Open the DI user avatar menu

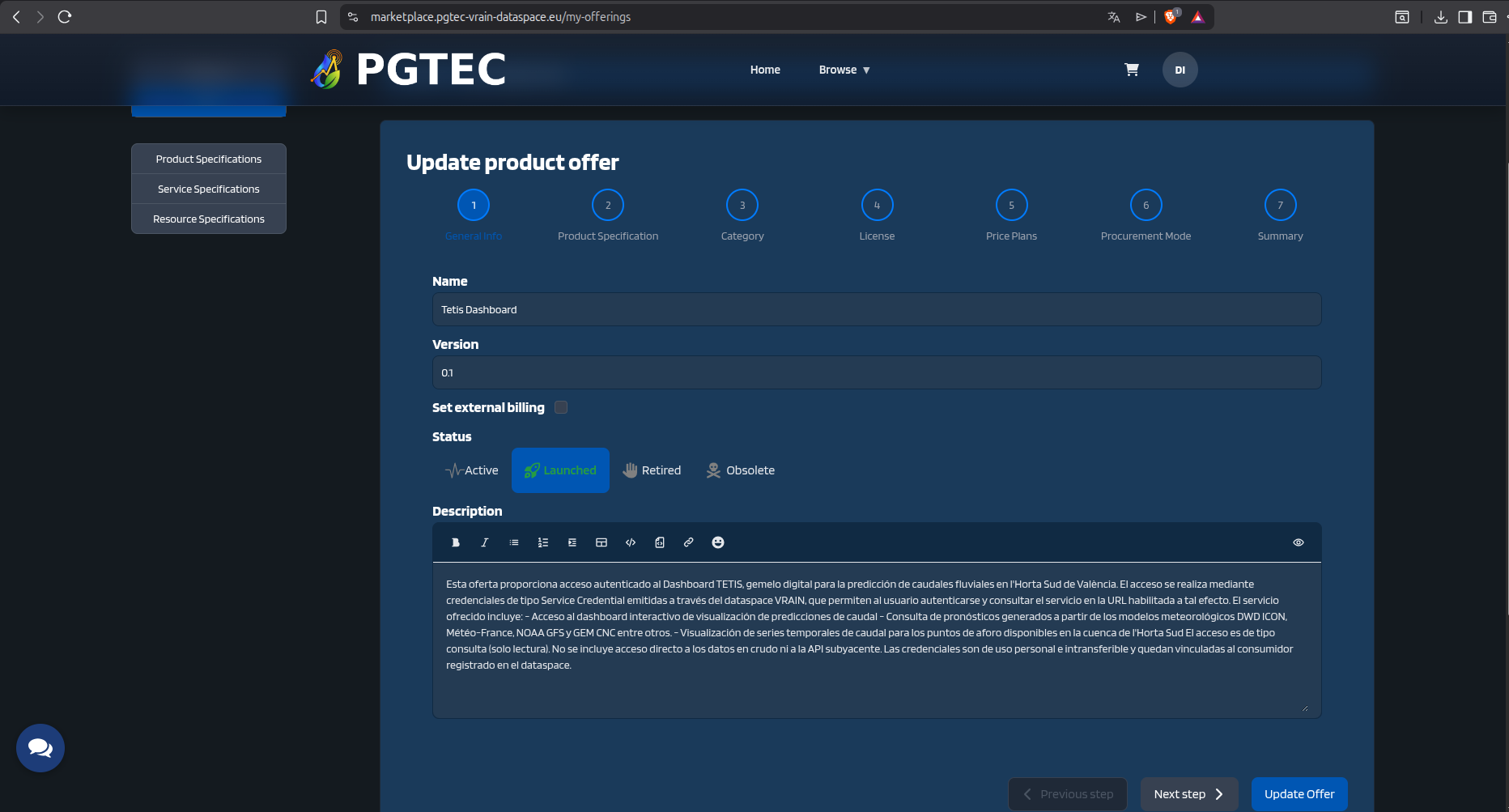coord(1180,70)
